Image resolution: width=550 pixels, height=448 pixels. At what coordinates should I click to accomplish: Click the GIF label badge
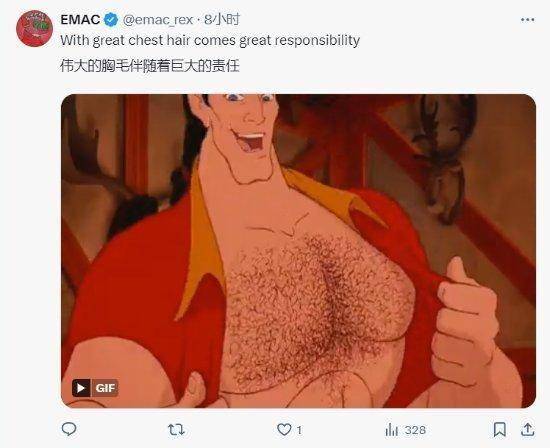click(105, 388)
